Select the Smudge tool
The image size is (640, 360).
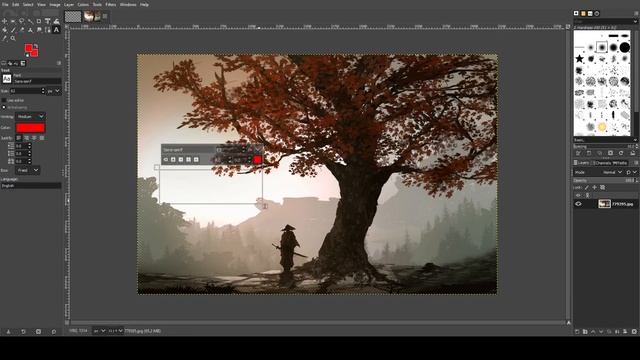click(39, 30)
